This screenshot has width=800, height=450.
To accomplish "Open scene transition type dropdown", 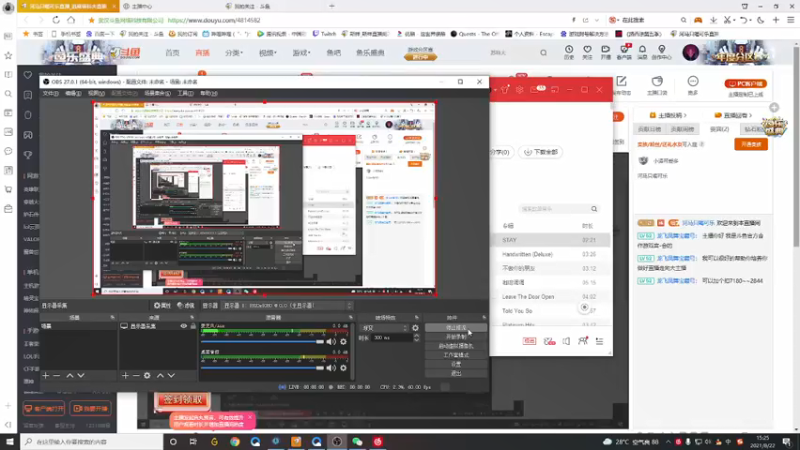I will [x=384, y=328].
